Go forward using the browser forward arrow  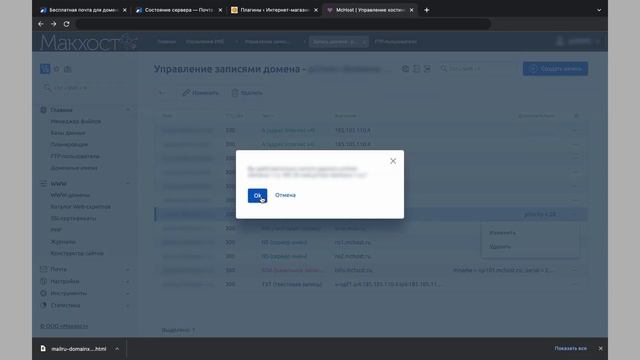53,24
